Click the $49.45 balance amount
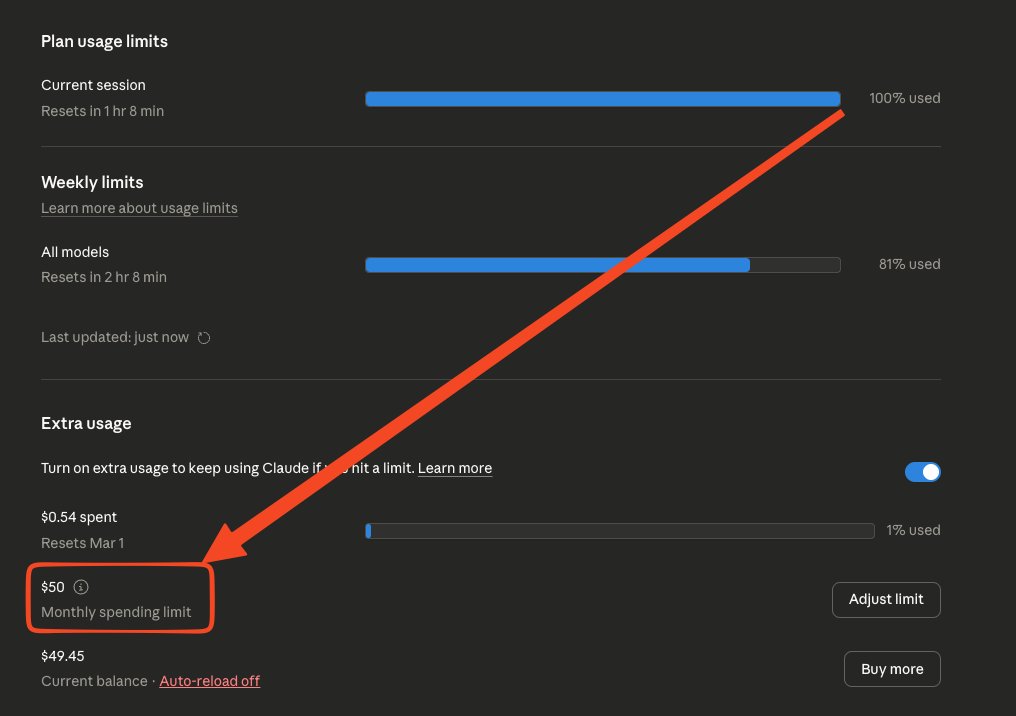 [62, 656]
